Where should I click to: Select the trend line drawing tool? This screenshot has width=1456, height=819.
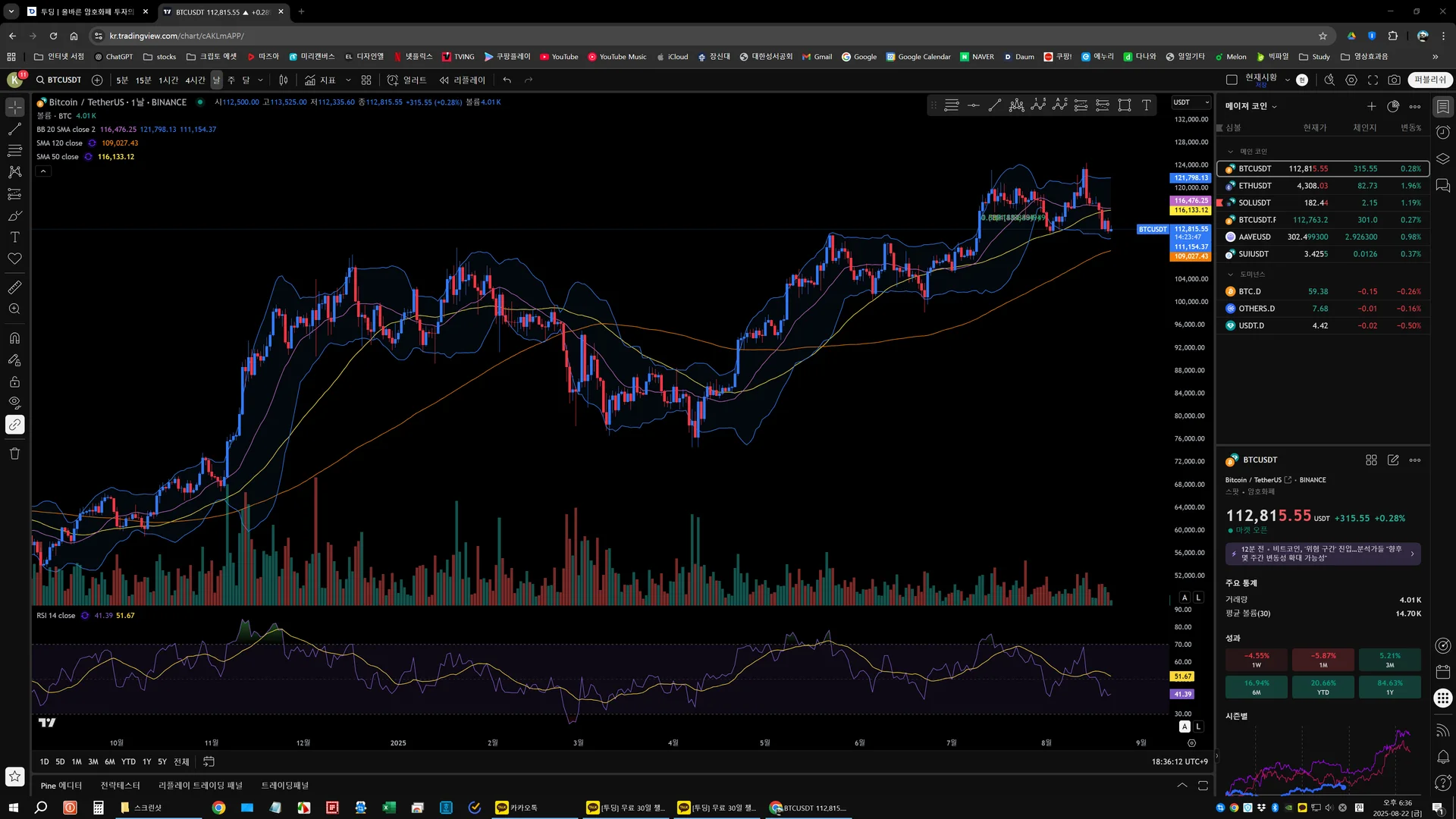(x=14, y=129)
